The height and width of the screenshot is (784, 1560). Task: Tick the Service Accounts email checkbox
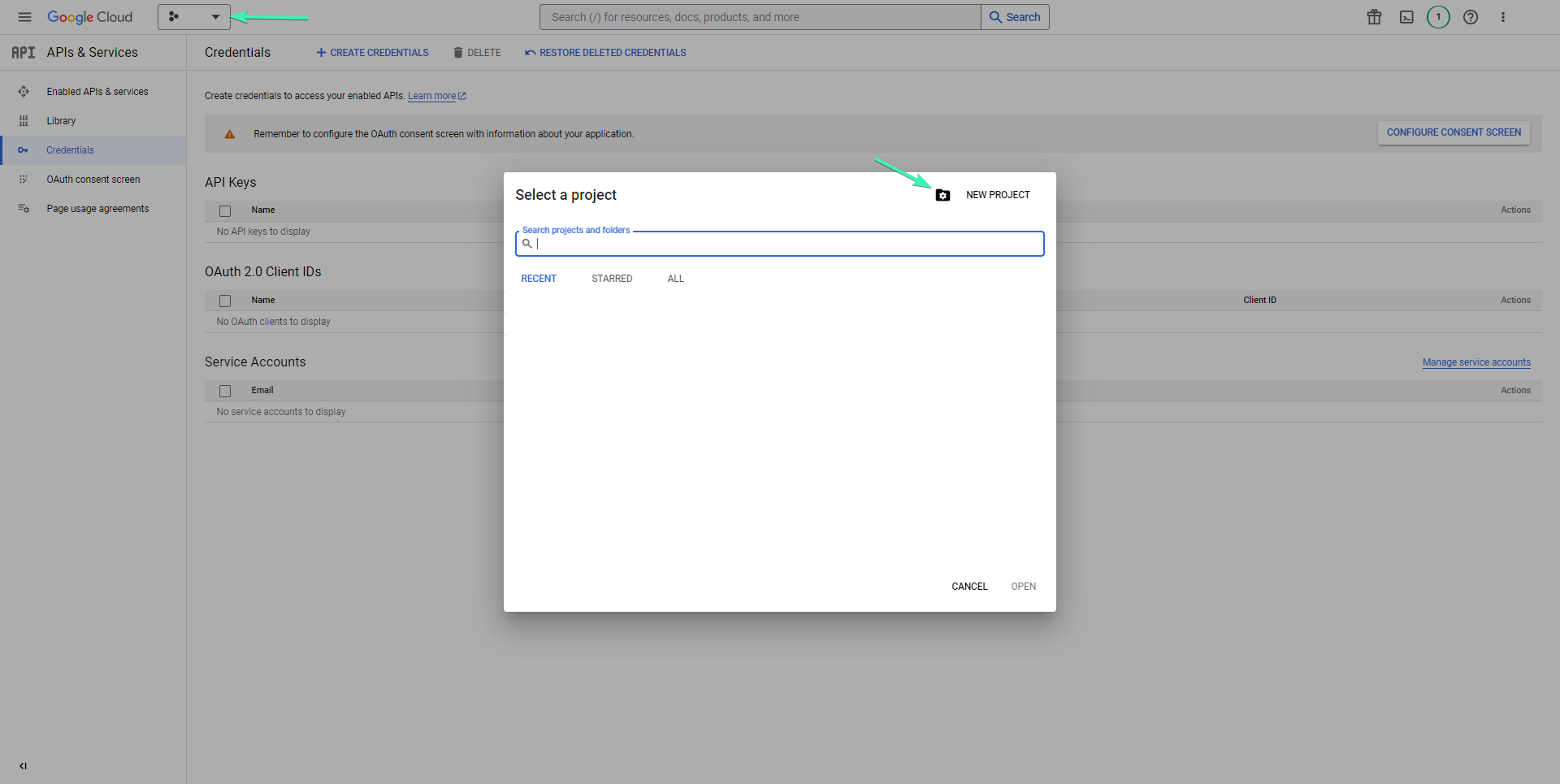click(225, 391)
